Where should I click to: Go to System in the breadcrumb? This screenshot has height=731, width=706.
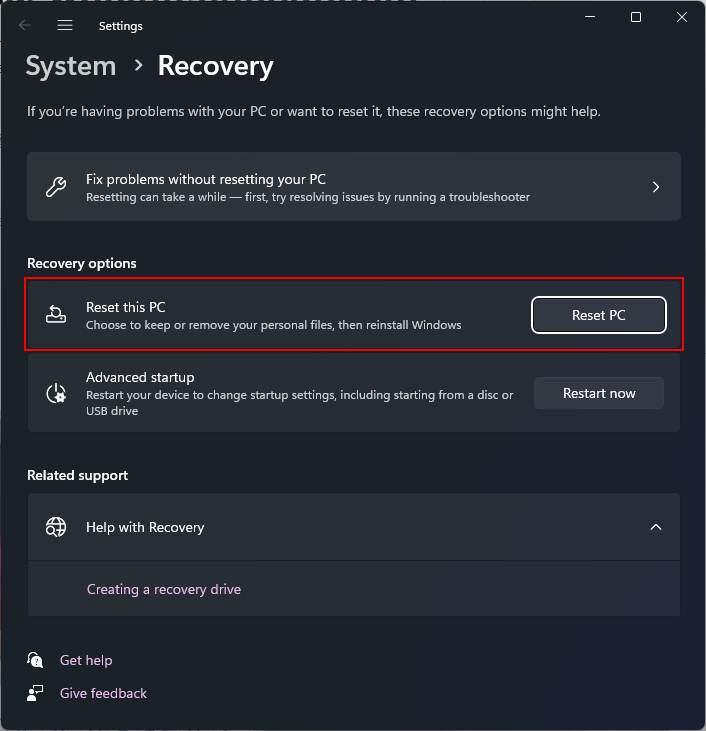[x=71, y=66]
